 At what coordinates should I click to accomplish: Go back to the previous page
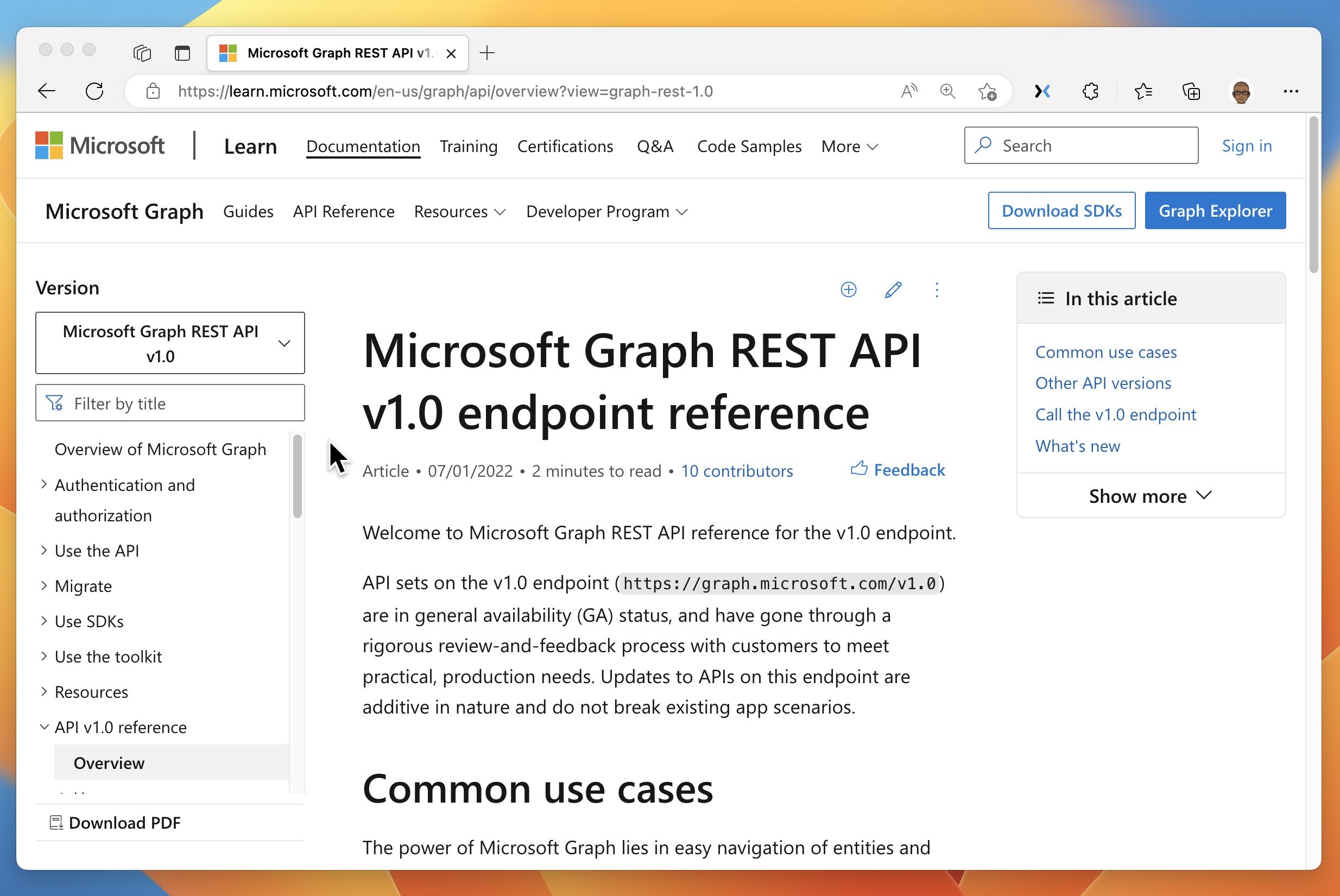46,91
